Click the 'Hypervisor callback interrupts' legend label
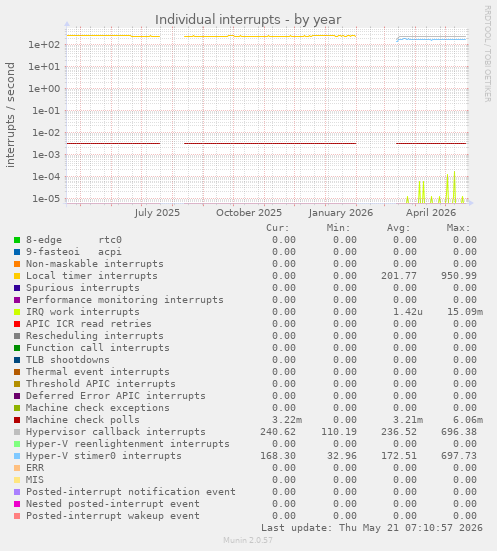The height and width of the screenshot is (551, 497). [x=116, y=432]
